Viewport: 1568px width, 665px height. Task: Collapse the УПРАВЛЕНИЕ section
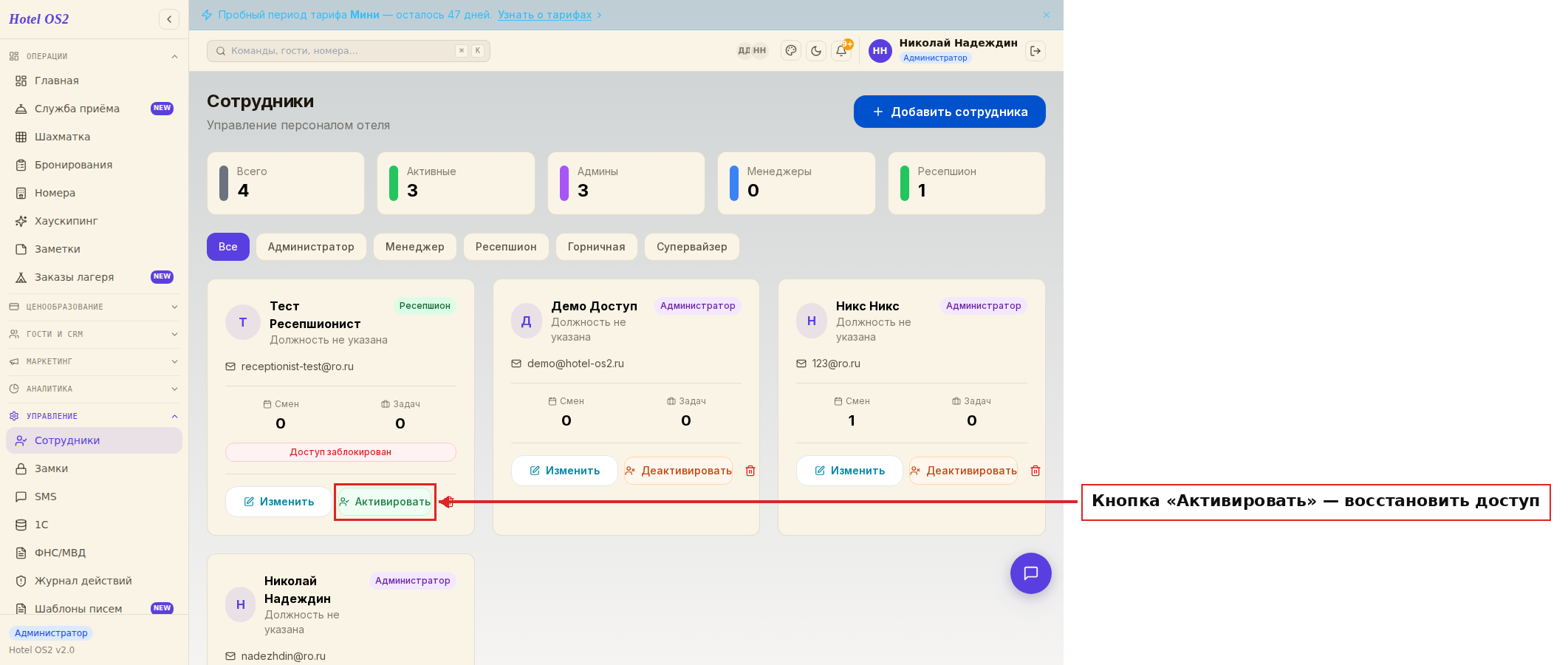[x=95, y=416]
